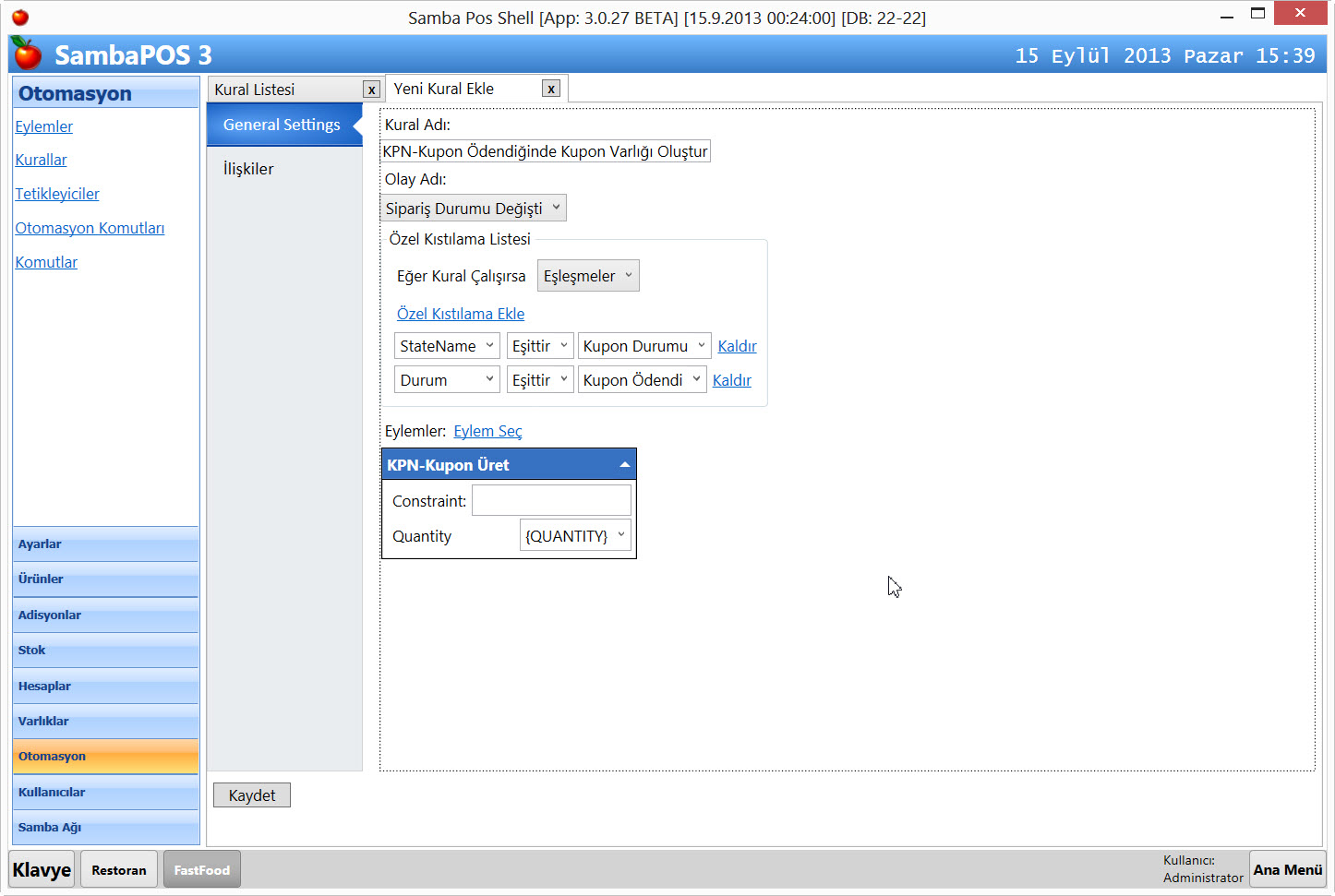1335x896 pixels.
Task: Open the Olay Adı dropdown
Action: point(474,209)
